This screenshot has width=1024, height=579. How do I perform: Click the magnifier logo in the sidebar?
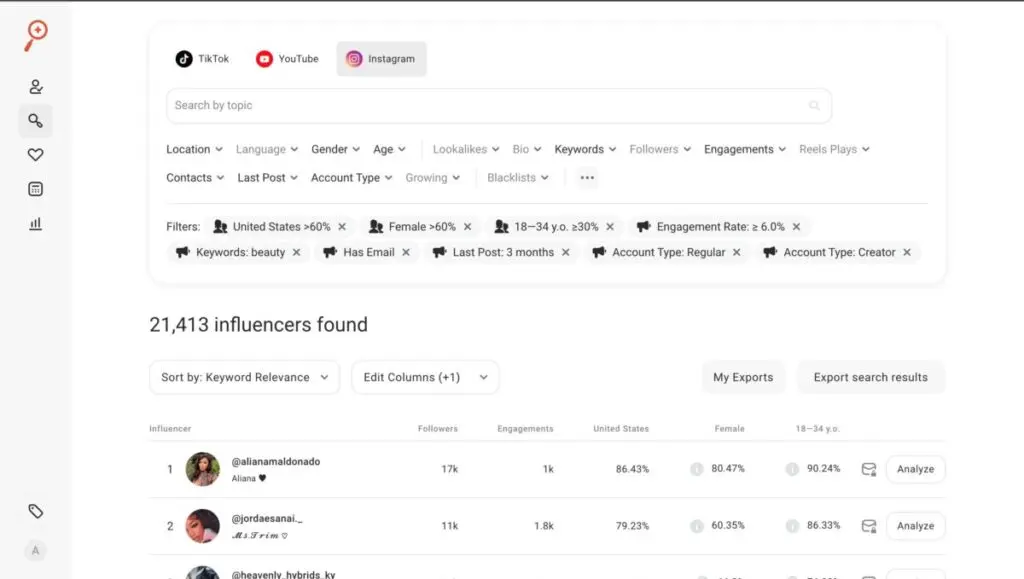pyautogui.click(x=36, y=35)
